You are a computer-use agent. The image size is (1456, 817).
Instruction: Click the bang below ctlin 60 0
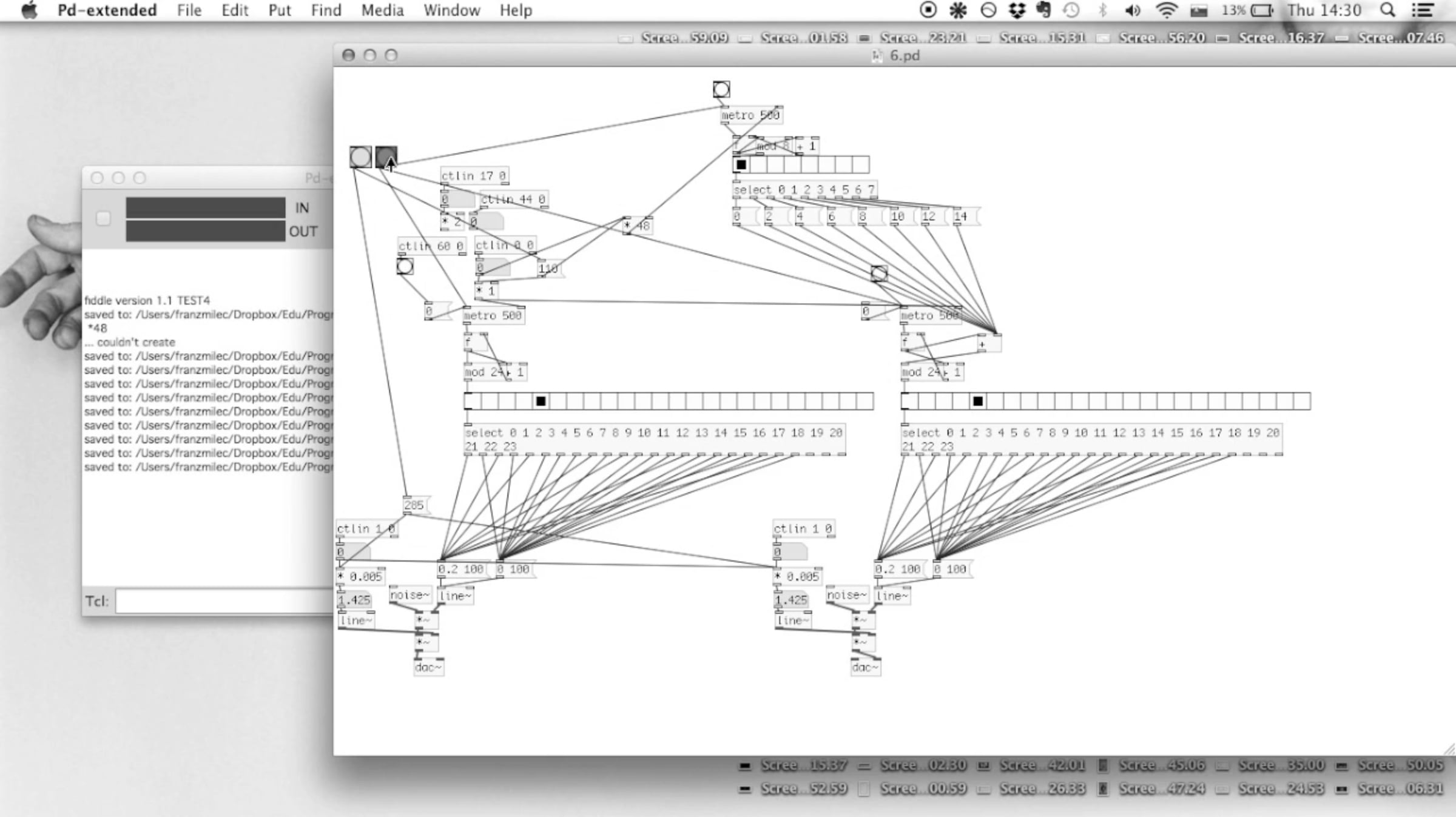click(x=405, y=266)
